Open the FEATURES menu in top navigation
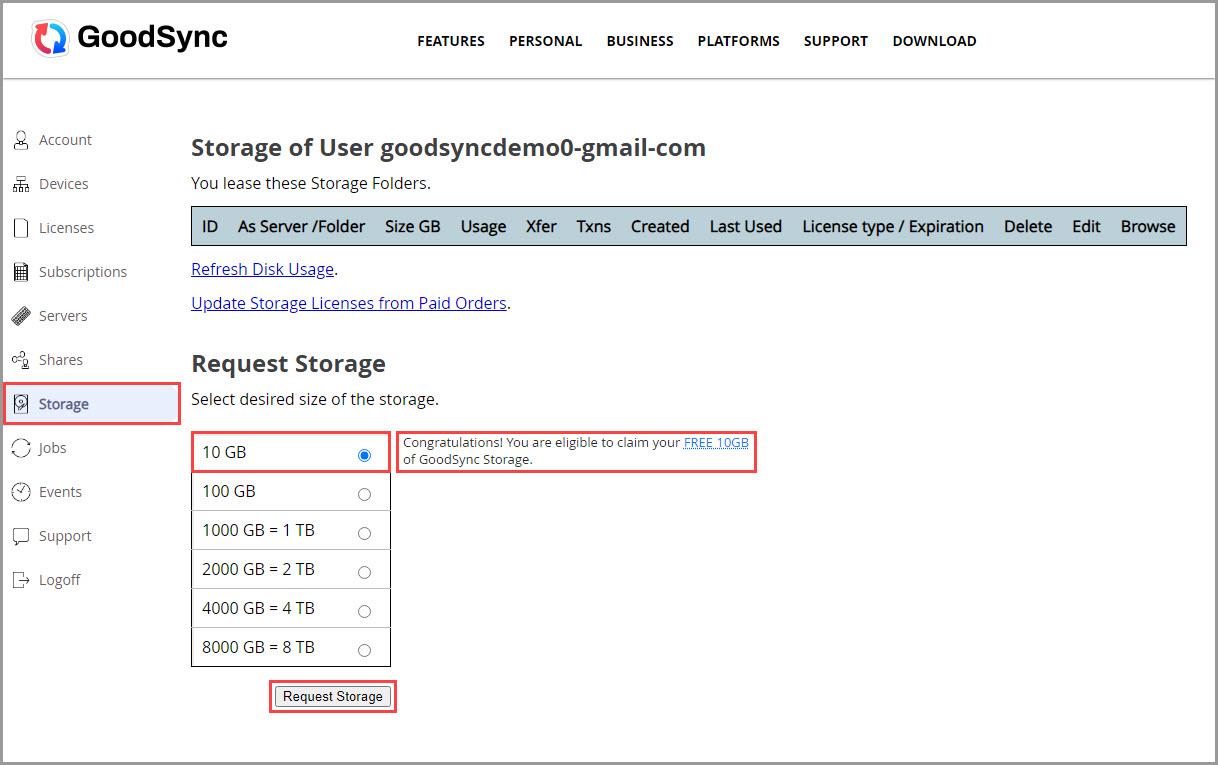The height and width of the screenshot is (765, 1218). click(x=451, y=41)
